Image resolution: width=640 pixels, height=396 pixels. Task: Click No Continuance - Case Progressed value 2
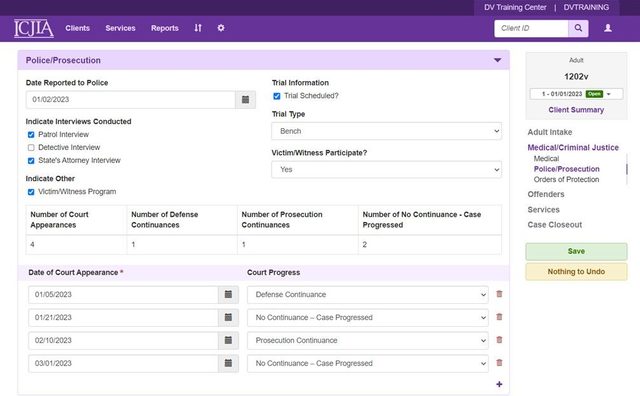(364, 245)
